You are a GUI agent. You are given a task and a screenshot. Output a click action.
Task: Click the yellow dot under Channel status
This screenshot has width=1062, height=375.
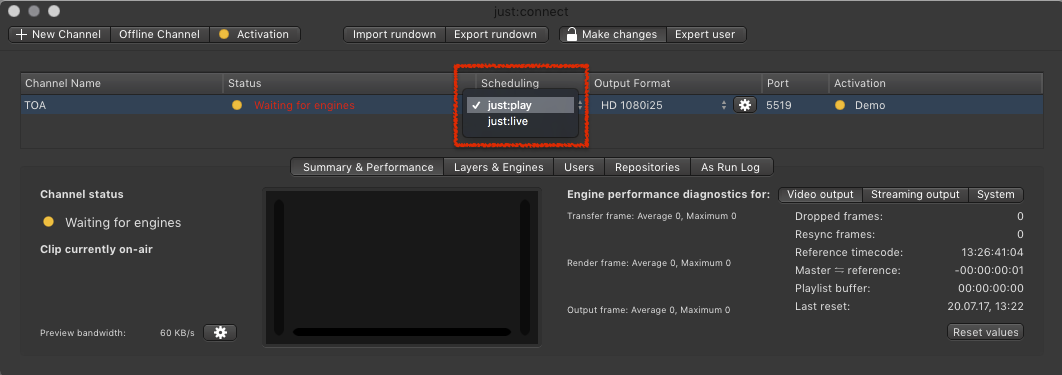(48, 221)
